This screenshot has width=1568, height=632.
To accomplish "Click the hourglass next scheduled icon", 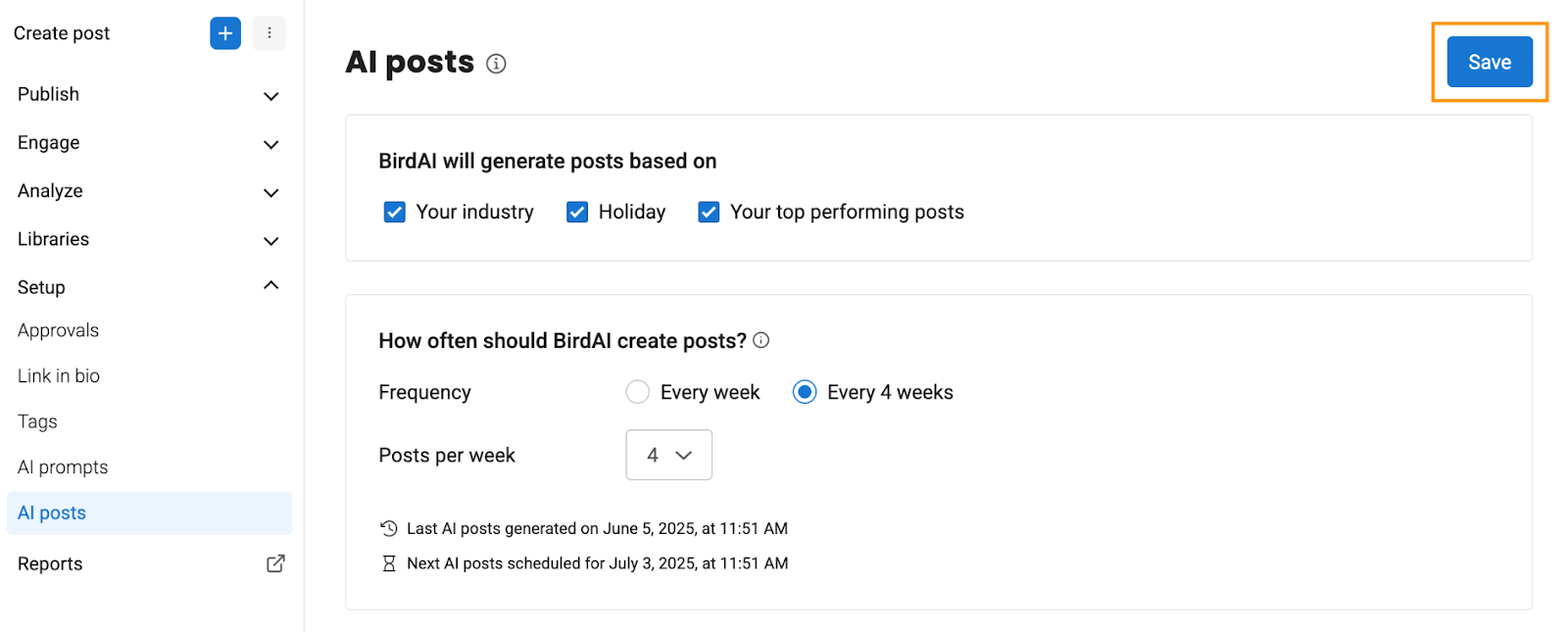I will [x=389, y=563].
